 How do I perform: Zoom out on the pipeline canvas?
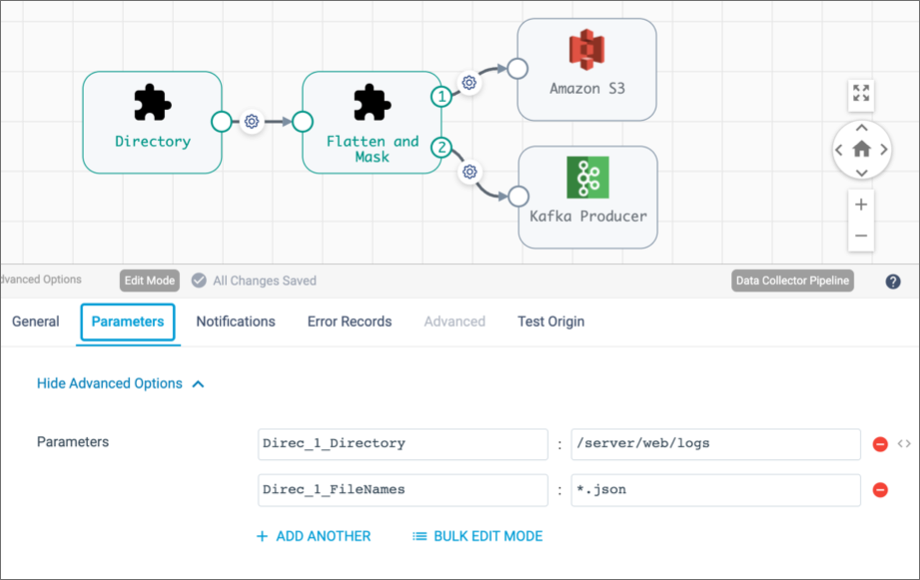pyautogui.click(x=861, y=236)
